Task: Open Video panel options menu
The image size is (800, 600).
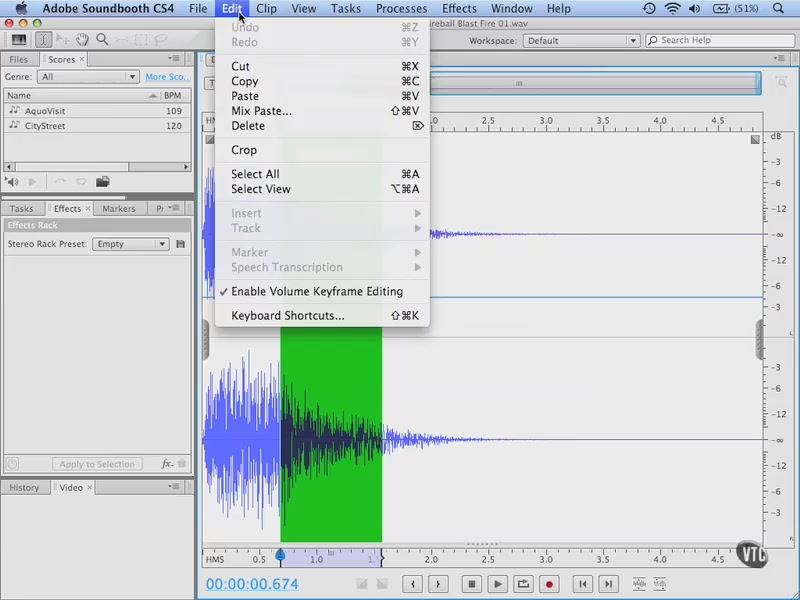Action: [174, 486]
